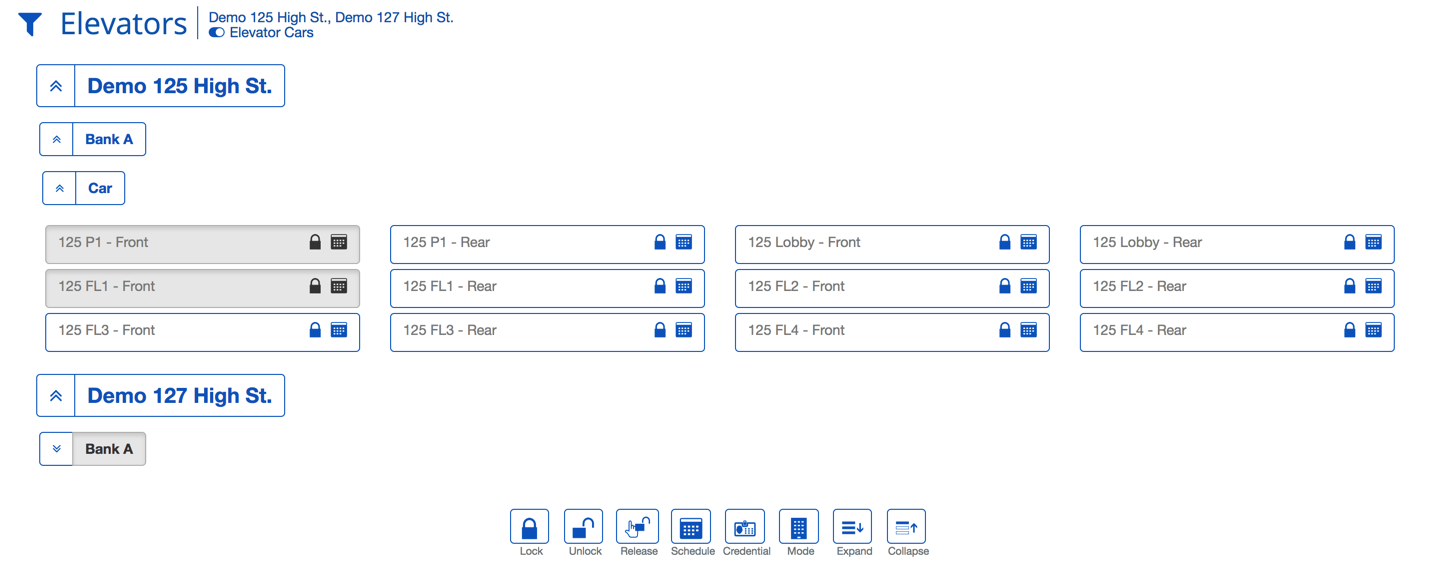1440x568 pixels.
Task: Click the Expand all icon
Action: [853, 527]
